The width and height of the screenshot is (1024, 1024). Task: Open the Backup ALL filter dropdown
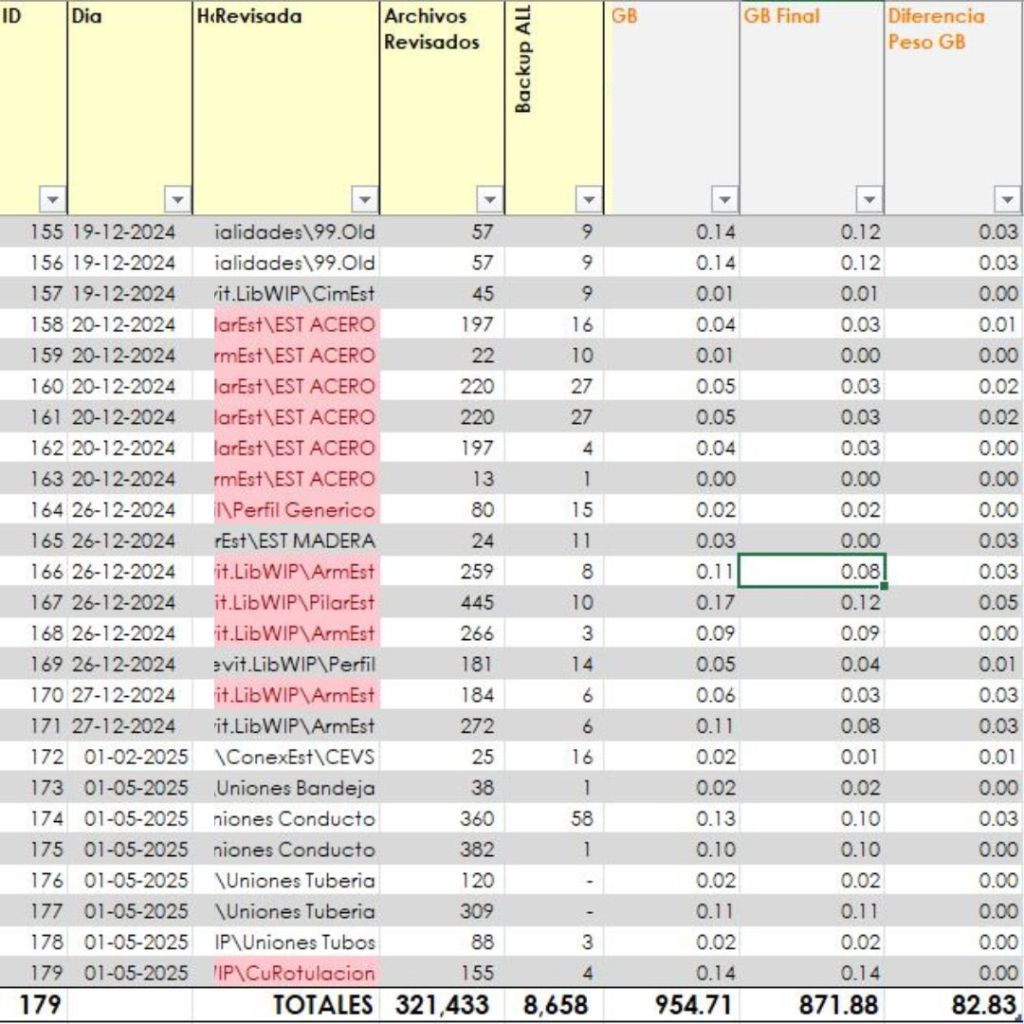click(590, 200)
